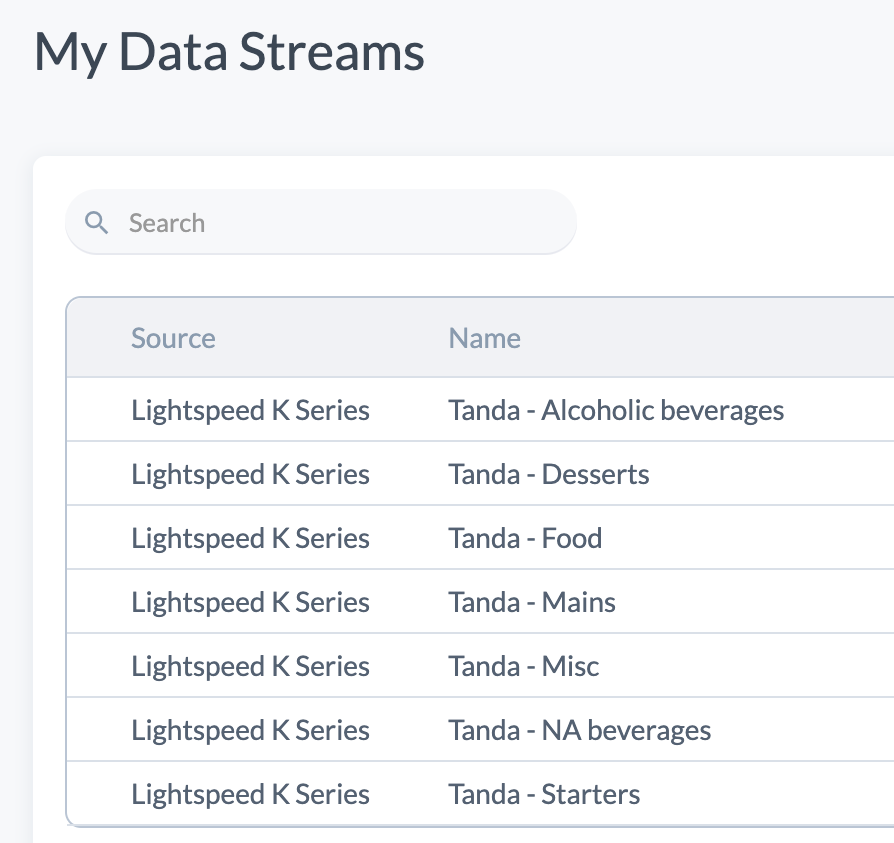This screenshot has height=843, width=894.
Task: Choose the Tanda - NA beverages stream
Action: [580, 730]
